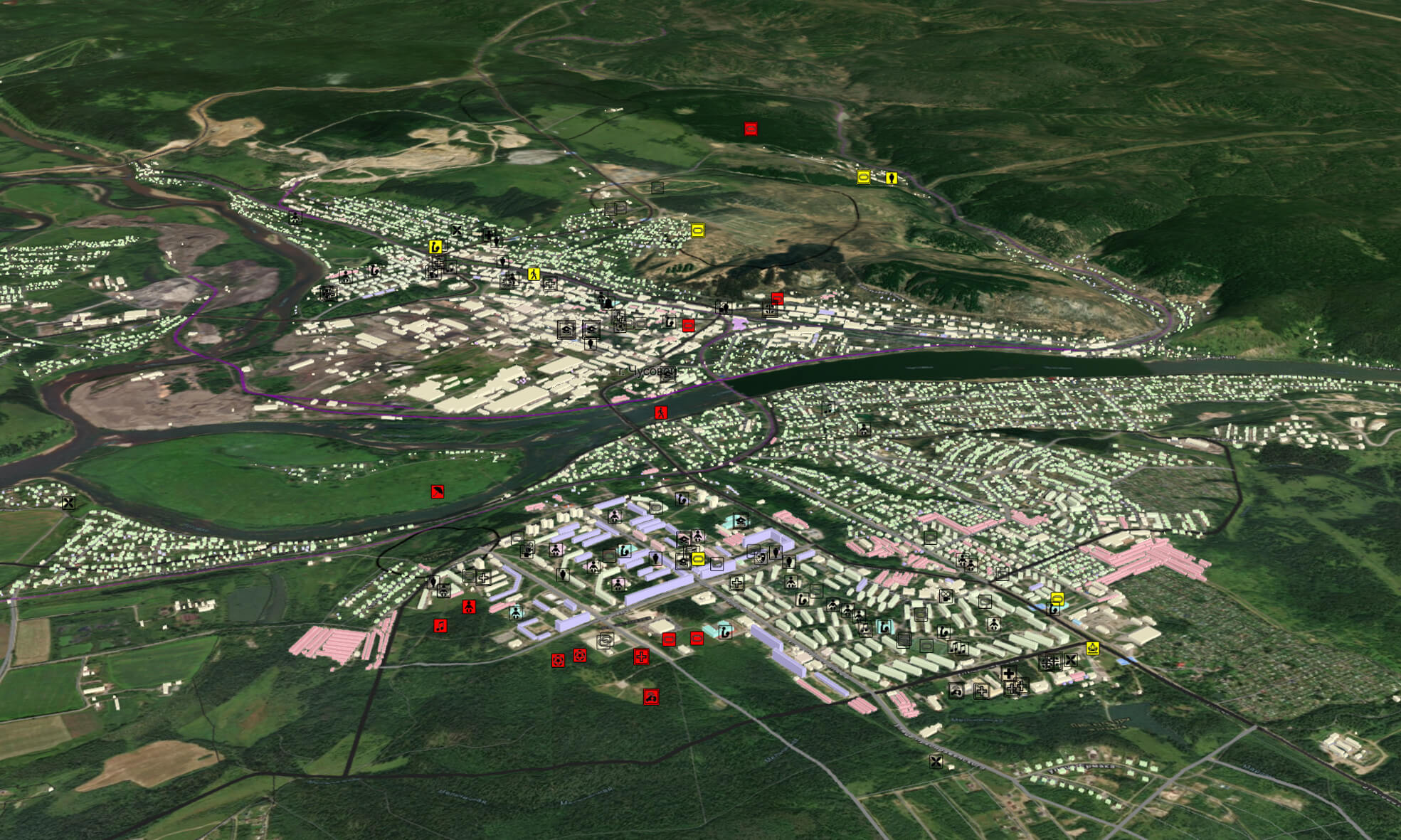Select the left red soccer ball marker

(x=558, y=661)
